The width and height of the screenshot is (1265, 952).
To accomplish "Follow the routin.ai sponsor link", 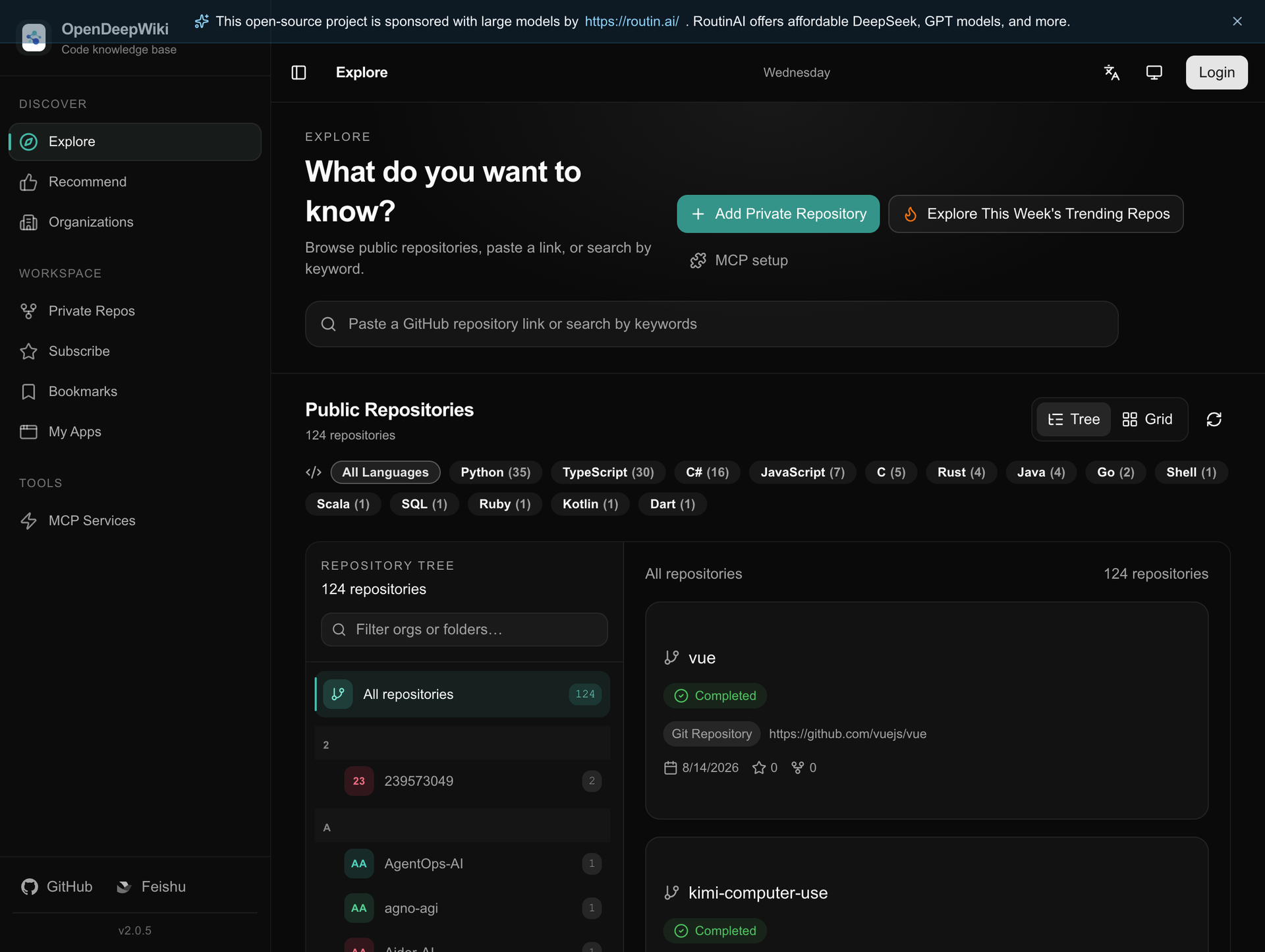I will click(632, 21).
